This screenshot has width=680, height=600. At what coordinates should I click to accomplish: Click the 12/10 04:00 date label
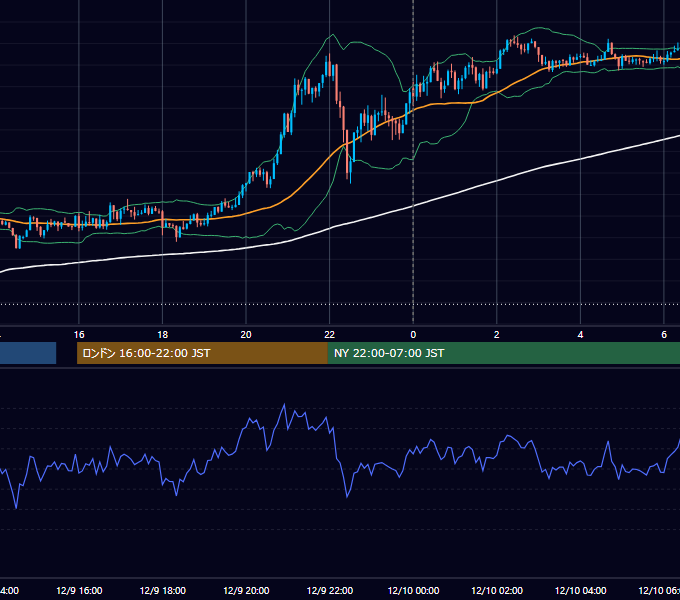[x=581, y=590]
